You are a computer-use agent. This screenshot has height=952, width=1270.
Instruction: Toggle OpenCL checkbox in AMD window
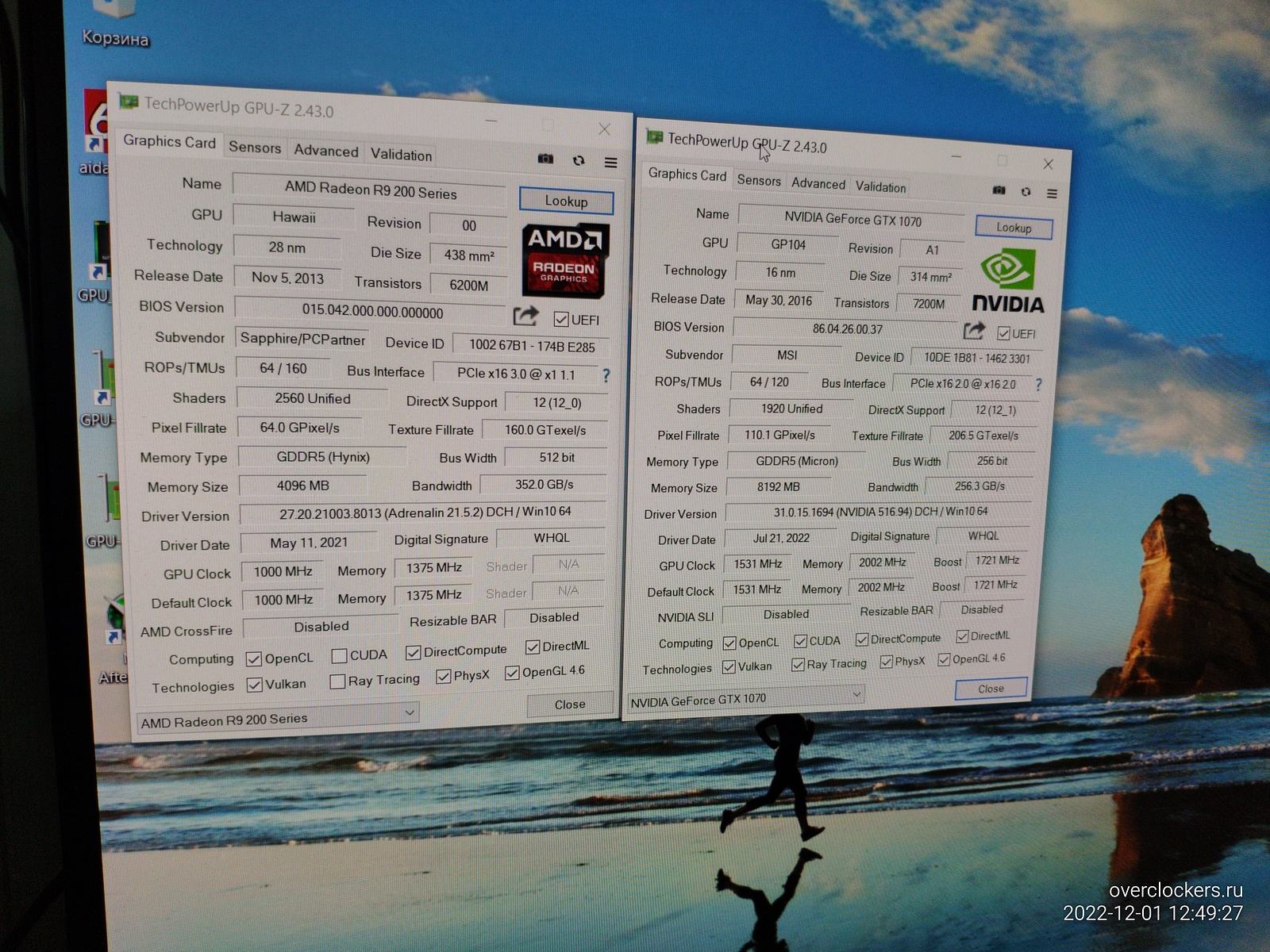pyautogui.click(x=254, y=658)
